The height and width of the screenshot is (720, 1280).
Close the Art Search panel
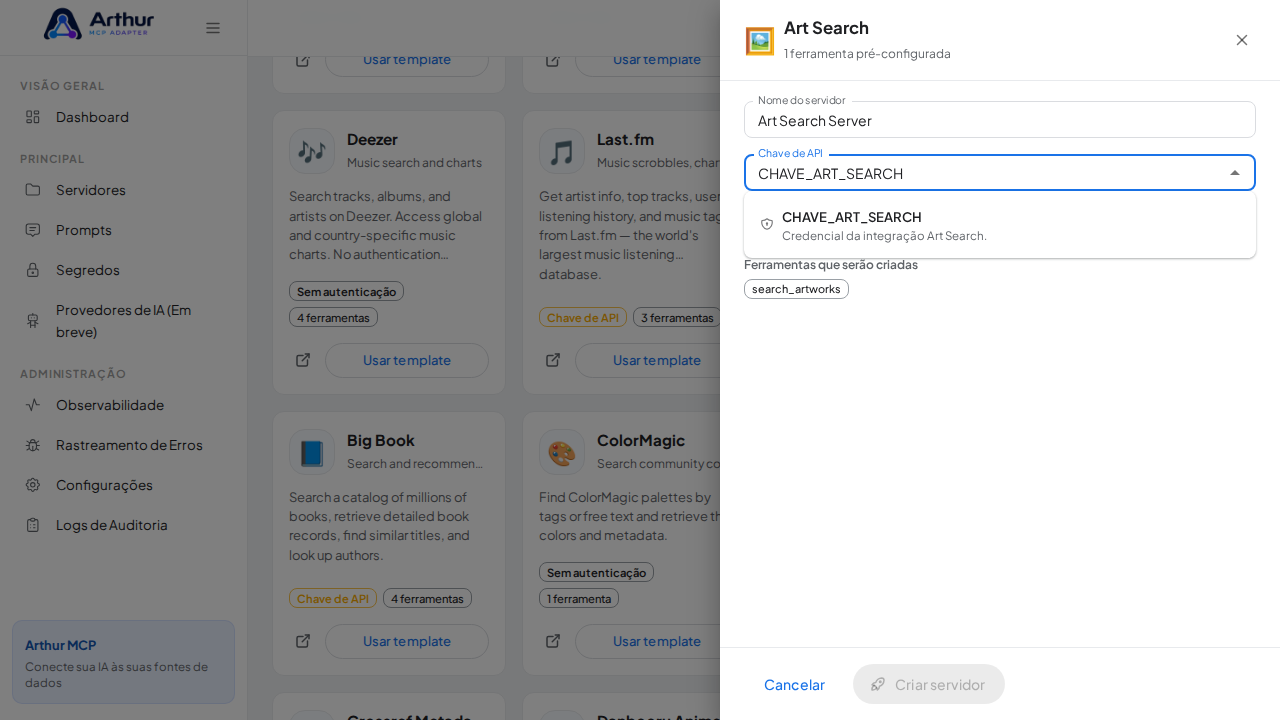coord(1242,40)
